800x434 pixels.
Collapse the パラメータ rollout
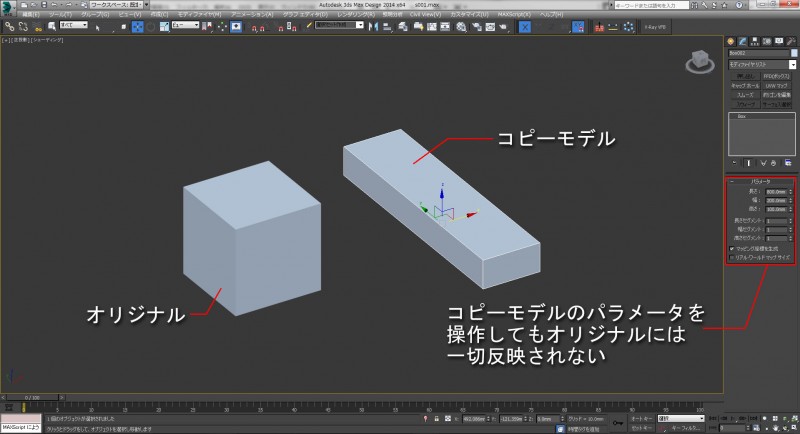click(x=760, y=181)
